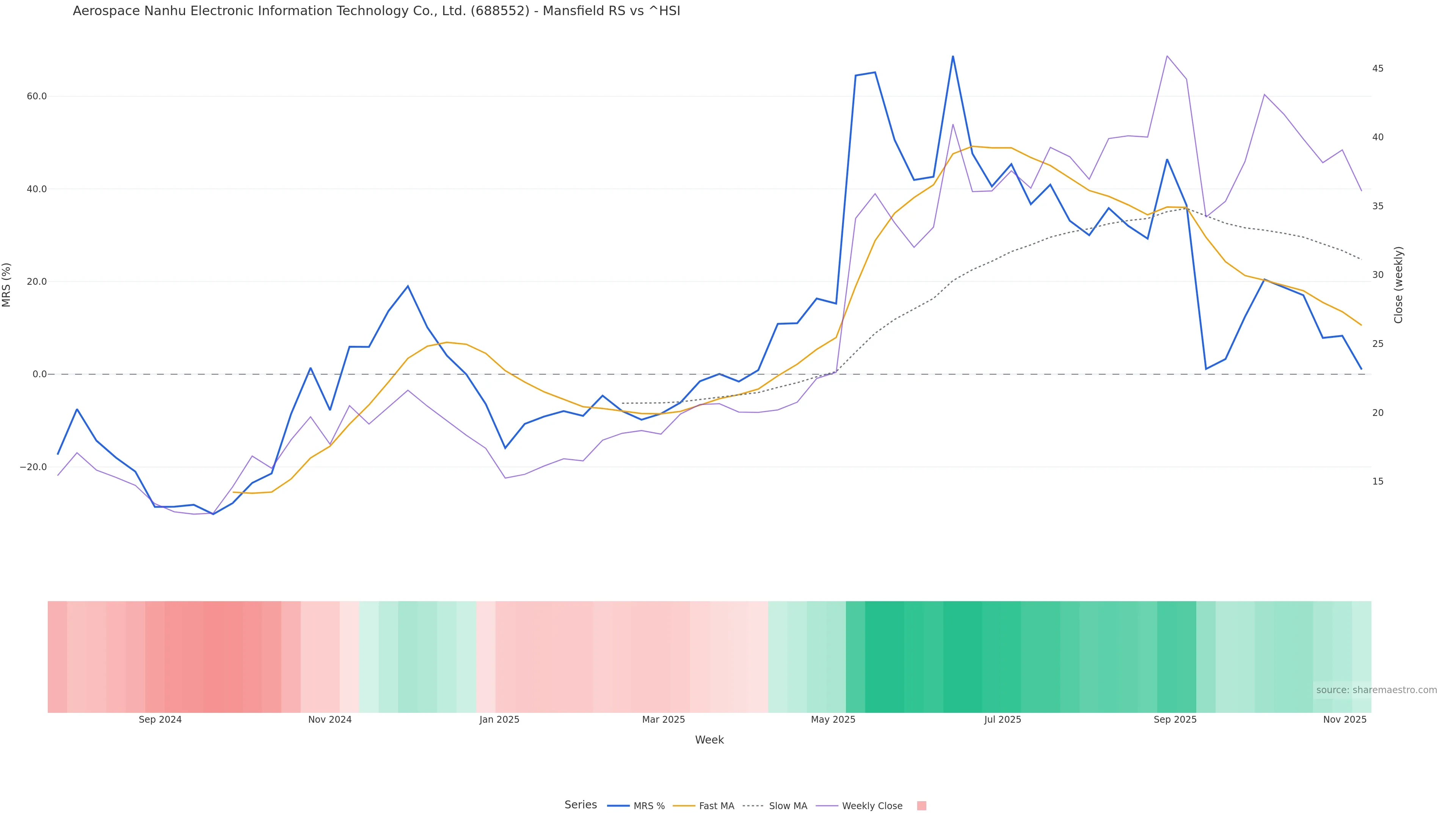1456x819 pixels.
Task: Click the Jan 2025 axis tick label
Action: coord(499,720)
